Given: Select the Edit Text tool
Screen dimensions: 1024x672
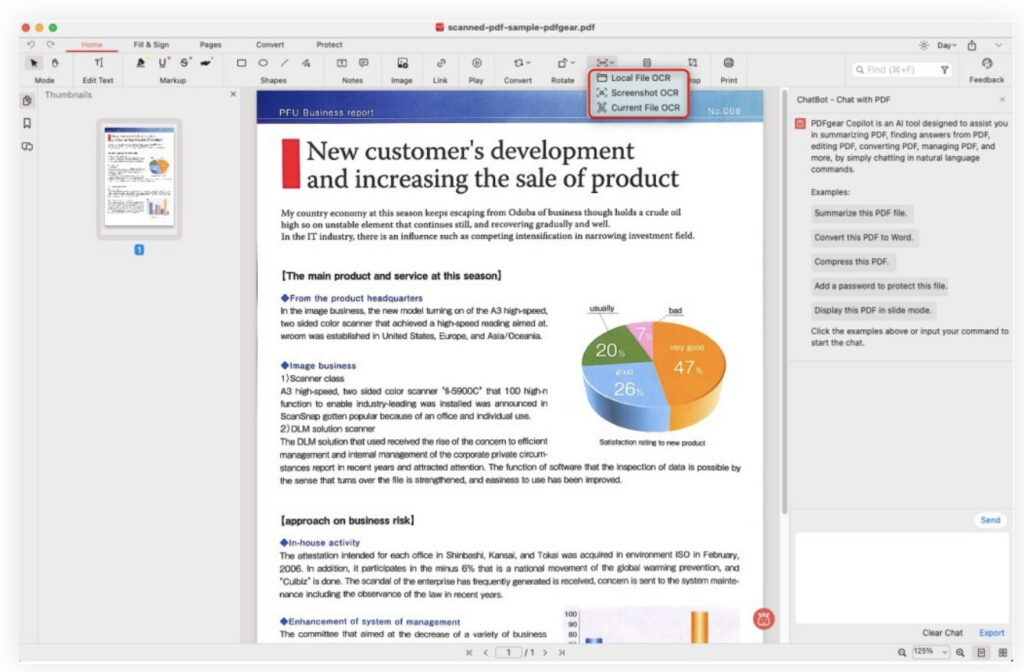Looking at the screenshot, I should point(98,63).
